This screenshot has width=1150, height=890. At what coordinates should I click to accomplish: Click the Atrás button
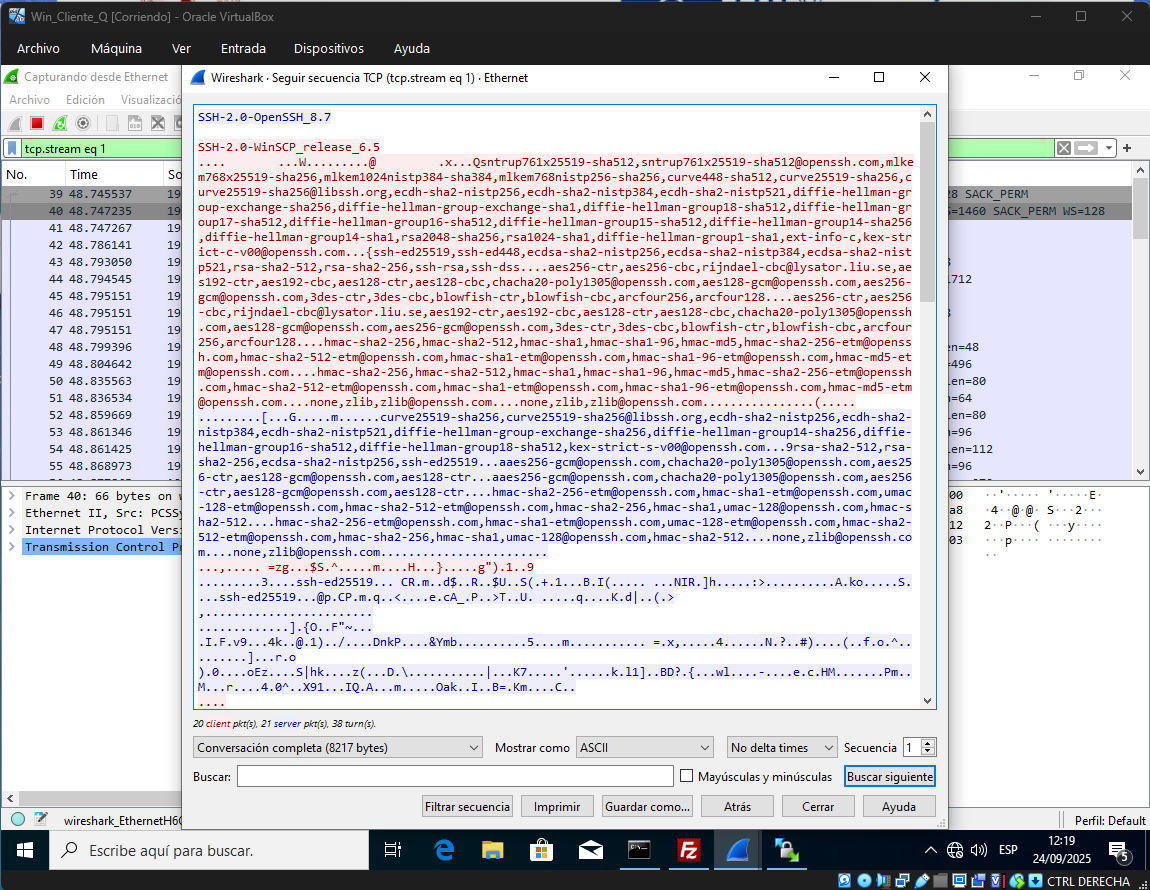tap(737, 806)
